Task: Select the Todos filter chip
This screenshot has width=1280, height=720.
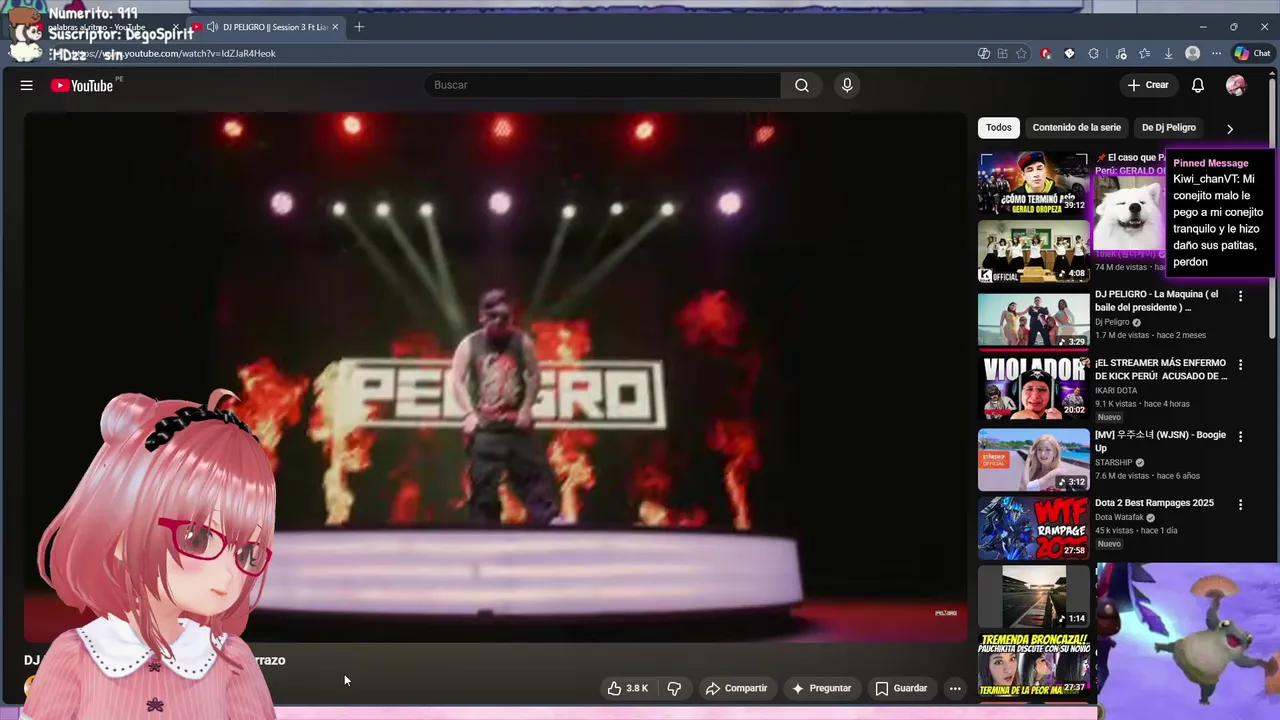Action: click(x=998, y=127)
